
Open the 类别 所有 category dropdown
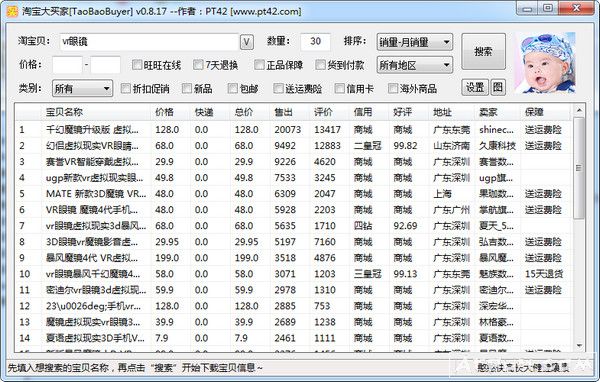pos(82,89)
